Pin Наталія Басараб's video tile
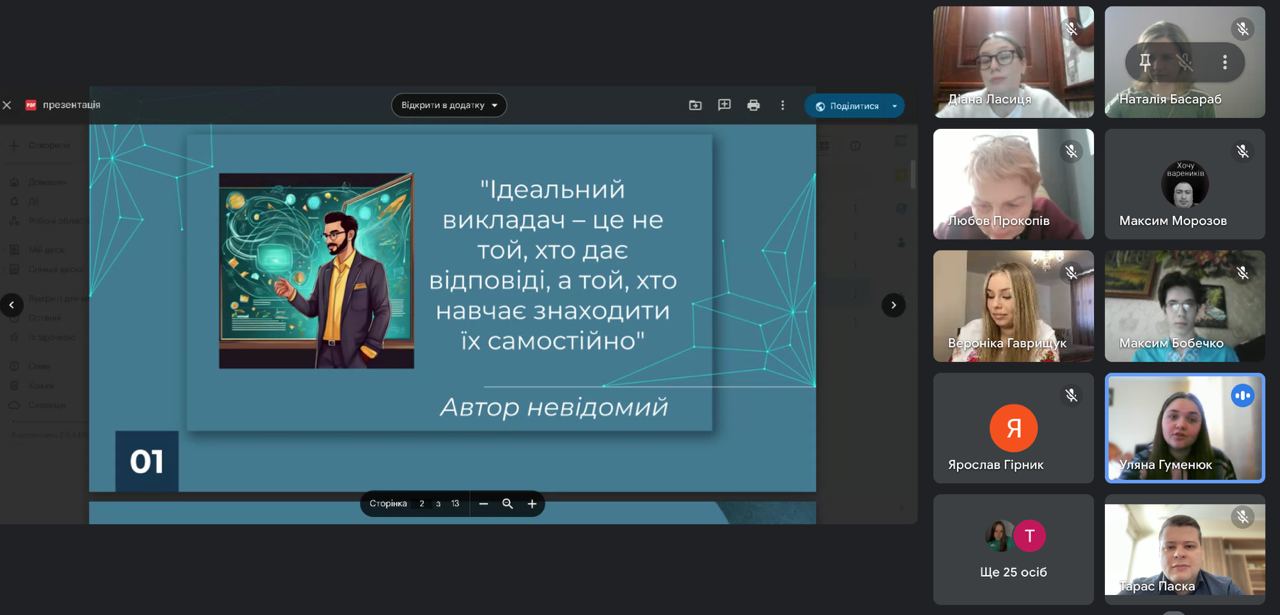The width and height of the screenshot is (1280, 615). (1145, 62)
